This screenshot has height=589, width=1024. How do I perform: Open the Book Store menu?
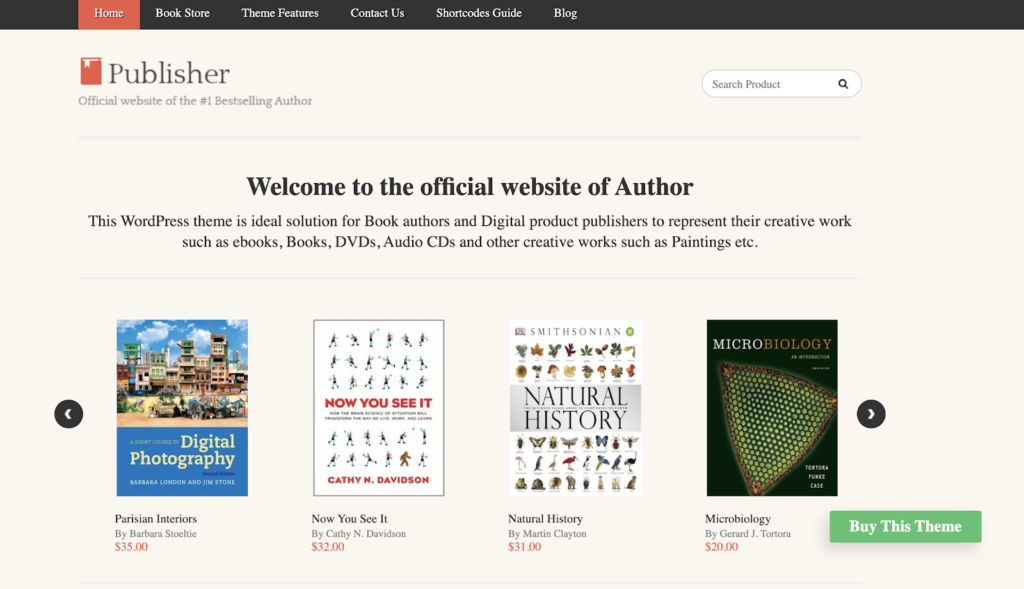(182, 13)
